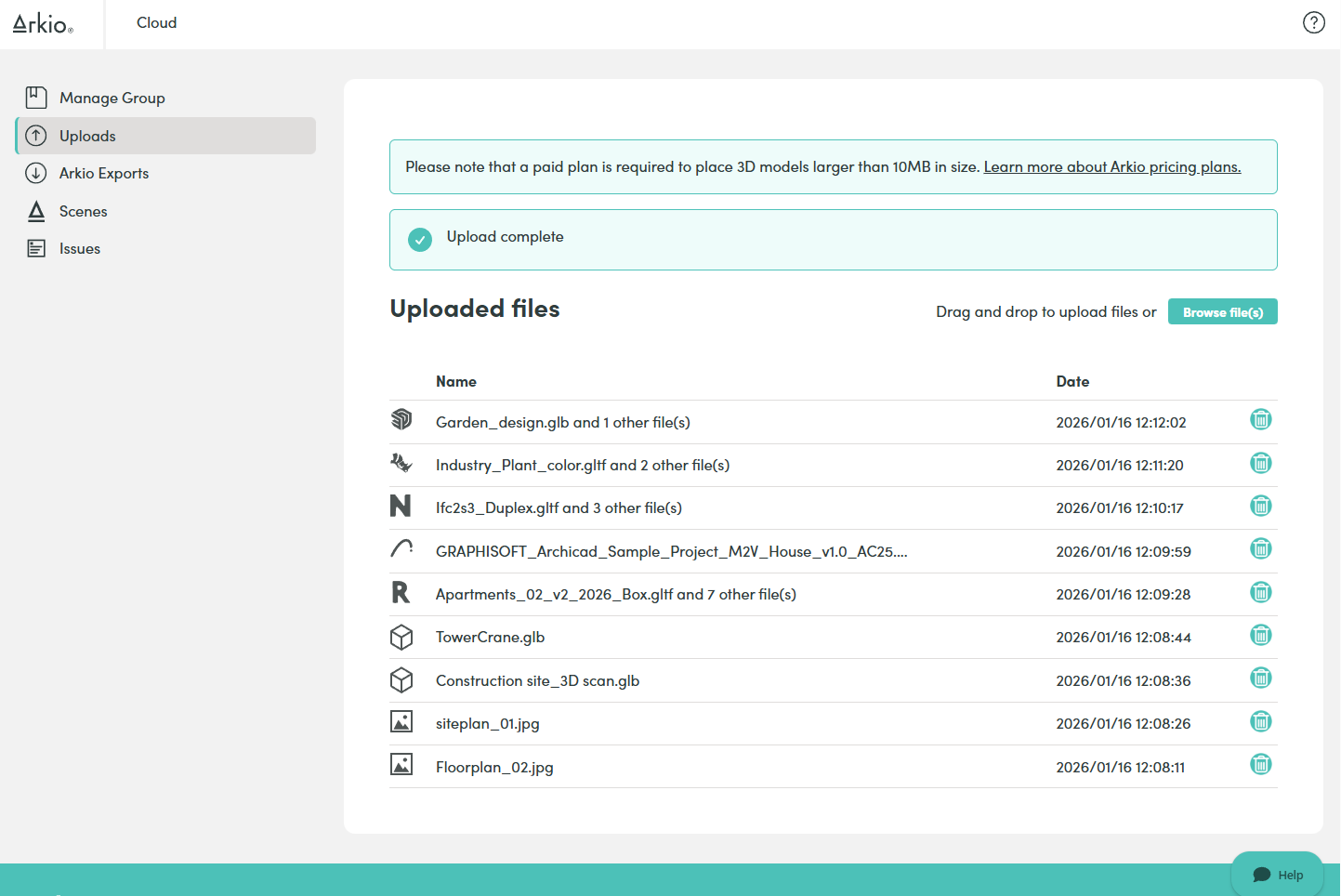The image size is (1341, 896).
Task: Click 3D cube icon beside TowerCrane.glb
Action: pyautogui.click(x=401, y=637)
